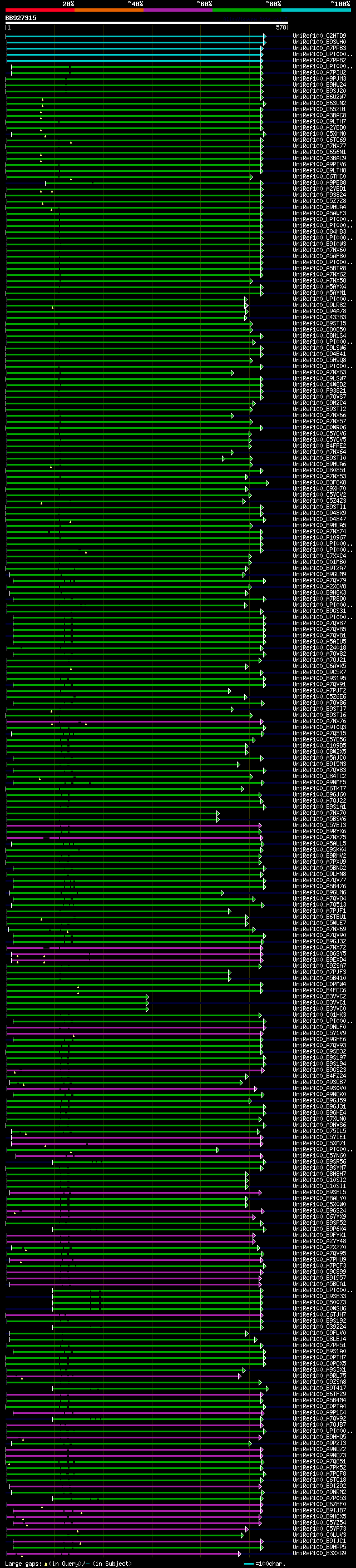Select hit UniRef100_A9RL75
This screenshot has width=356, height=1568.
point(319,1376)
